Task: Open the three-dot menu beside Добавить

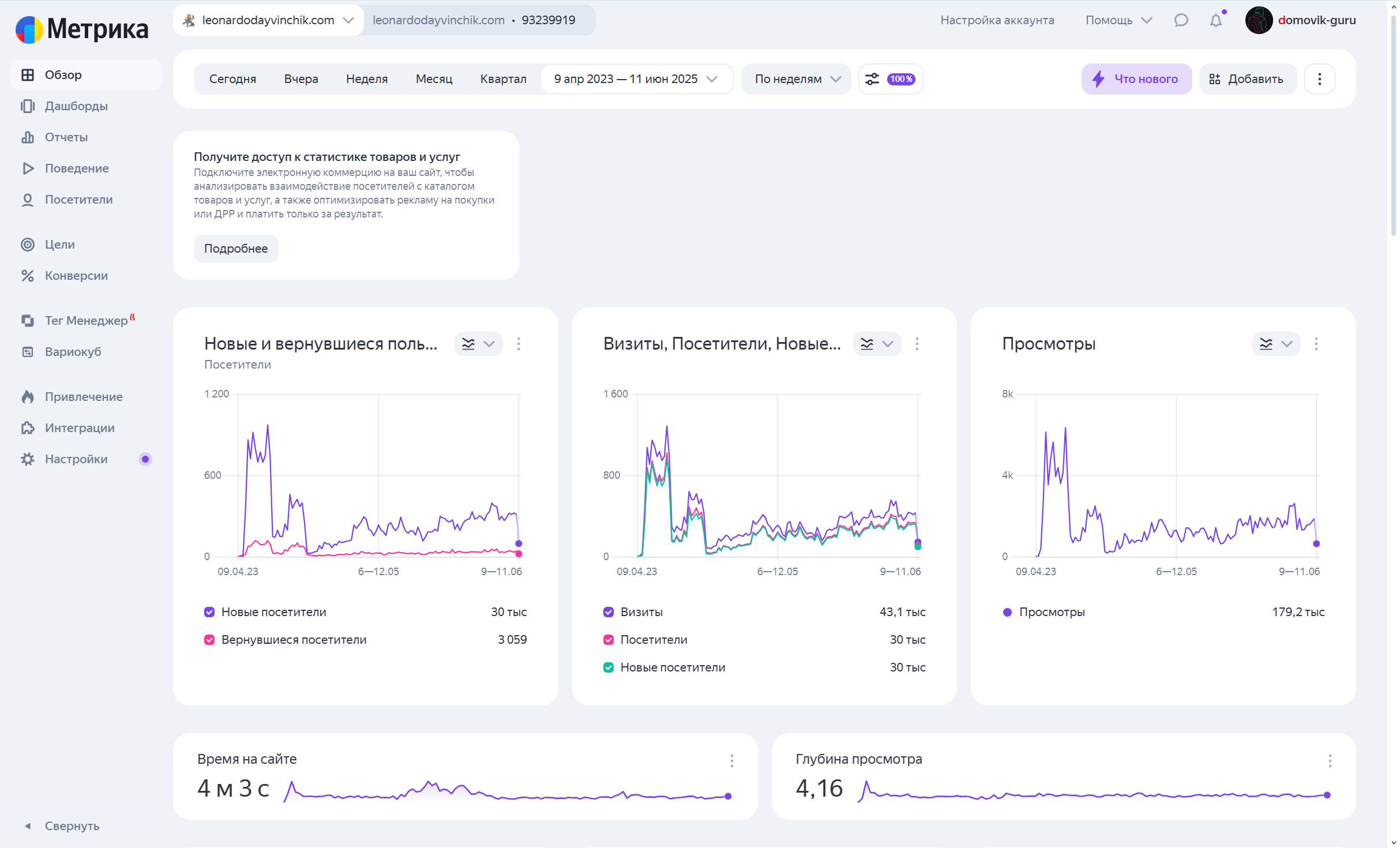Action: [x=1319, y=79]
